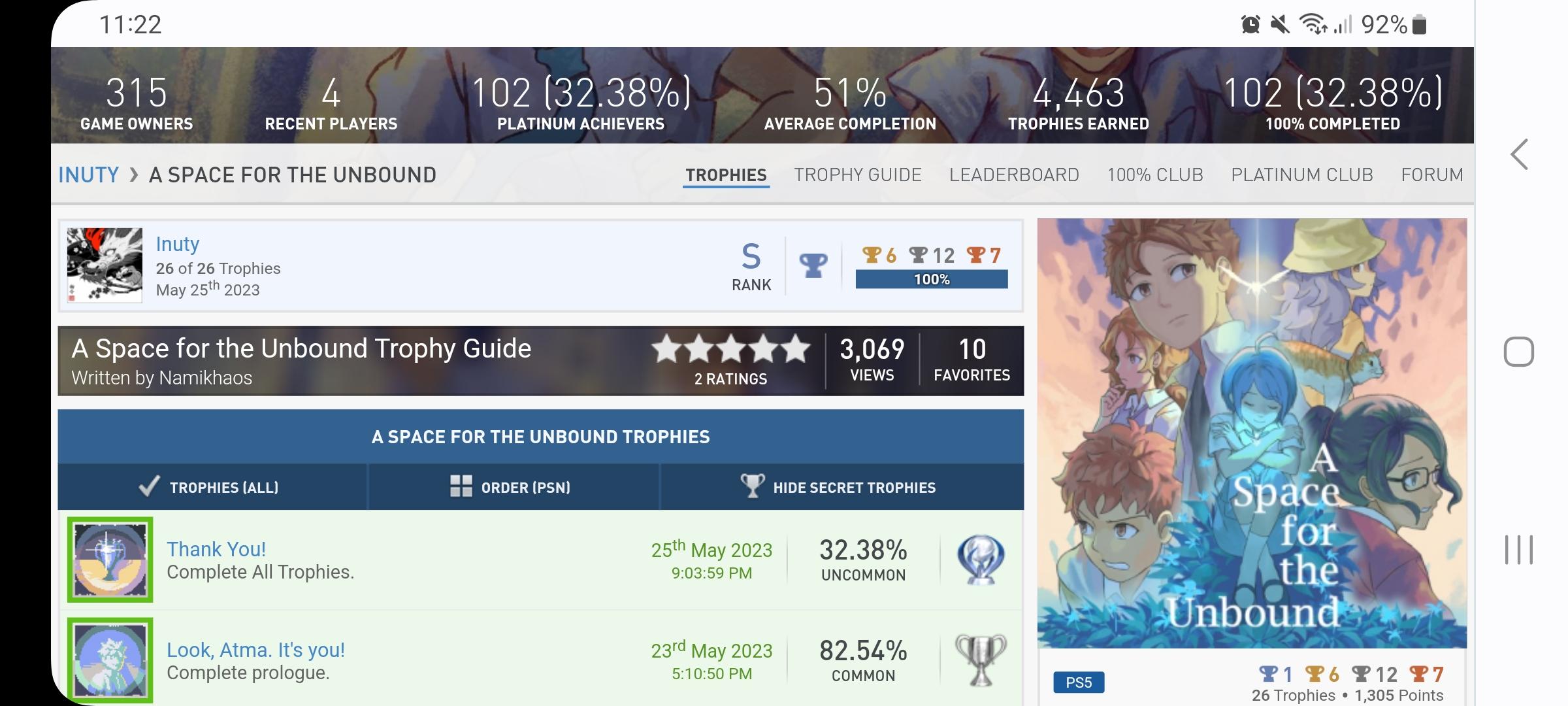Open the Thank You! trophy thumbnail
Viewport: 1568px width, 706px height.
[110, 560]
